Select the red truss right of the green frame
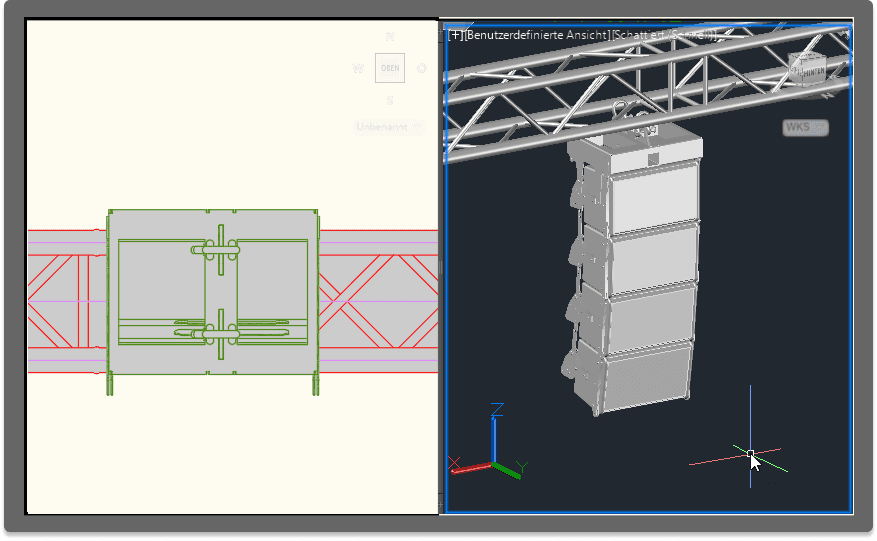This screenshot has width=877, height=541. pos(380,300)
